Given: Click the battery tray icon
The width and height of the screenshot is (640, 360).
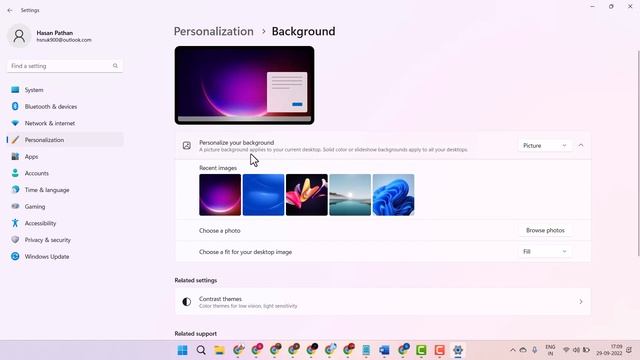Looking at the screenshot, I should 586,350.
